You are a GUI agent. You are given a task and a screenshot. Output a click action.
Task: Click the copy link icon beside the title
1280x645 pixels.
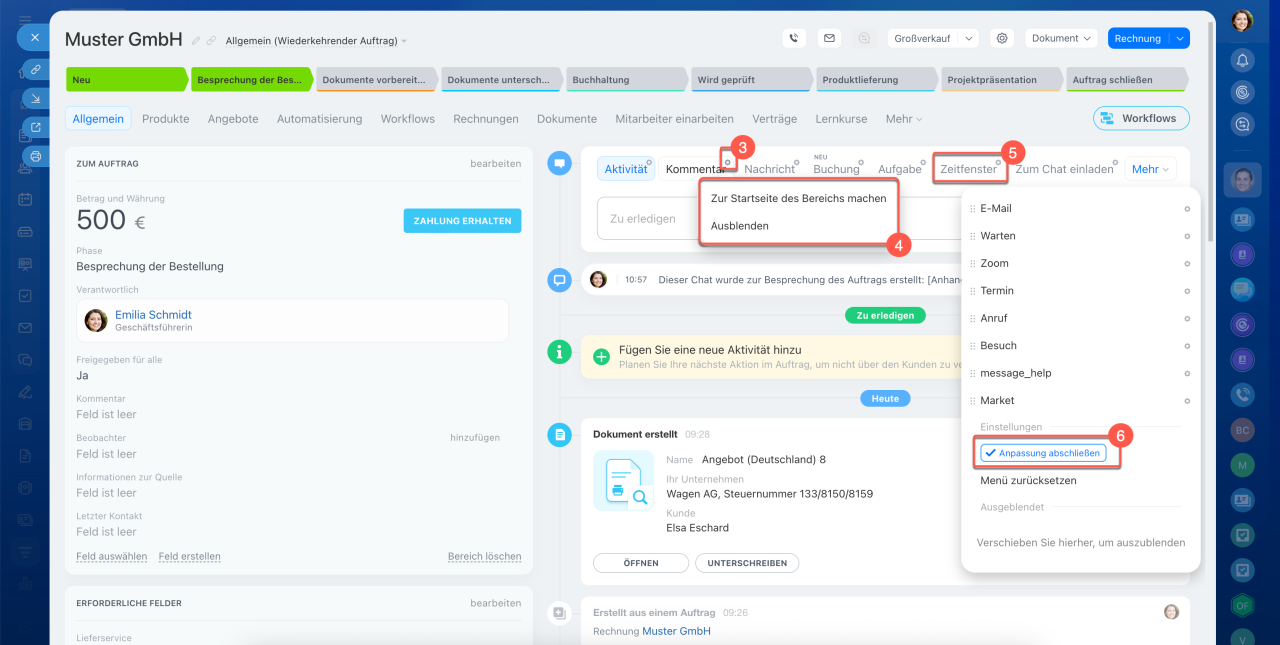[211, 41]
